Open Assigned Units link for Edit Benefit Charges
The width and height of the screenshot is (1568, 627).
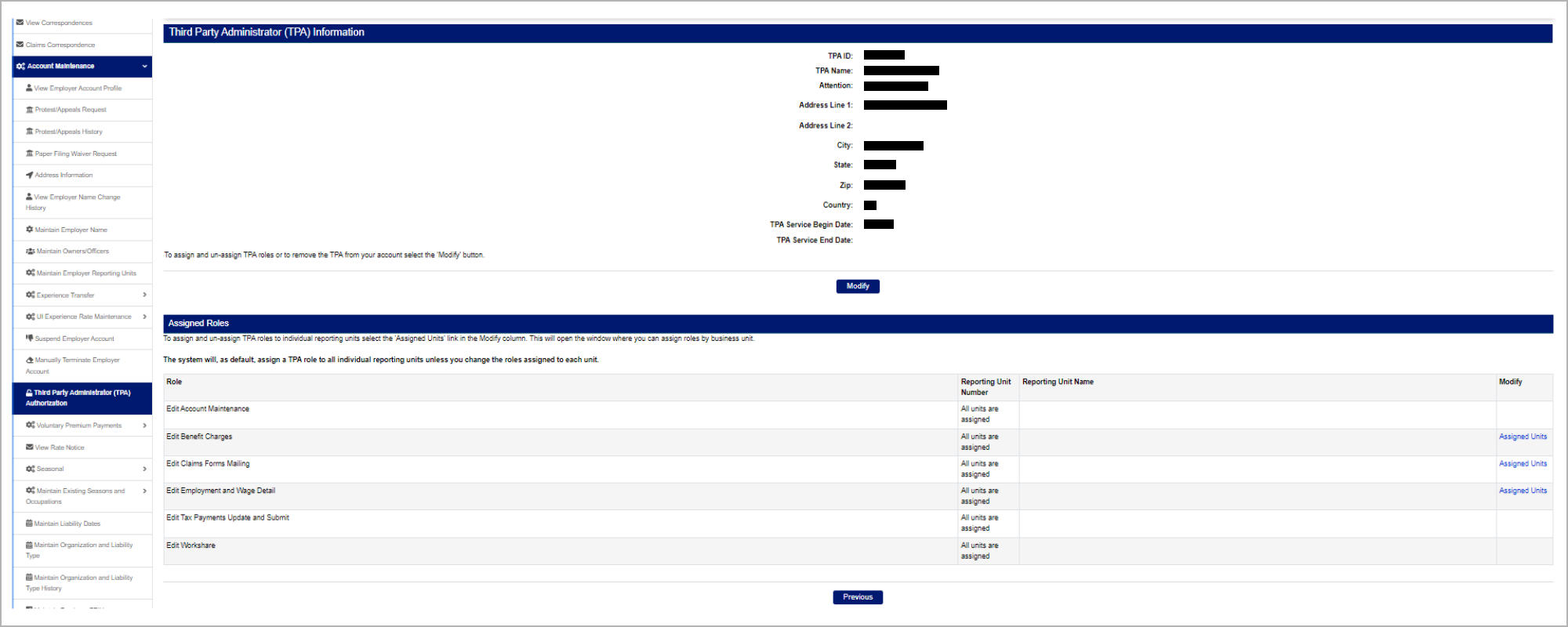click(1523, 437)
